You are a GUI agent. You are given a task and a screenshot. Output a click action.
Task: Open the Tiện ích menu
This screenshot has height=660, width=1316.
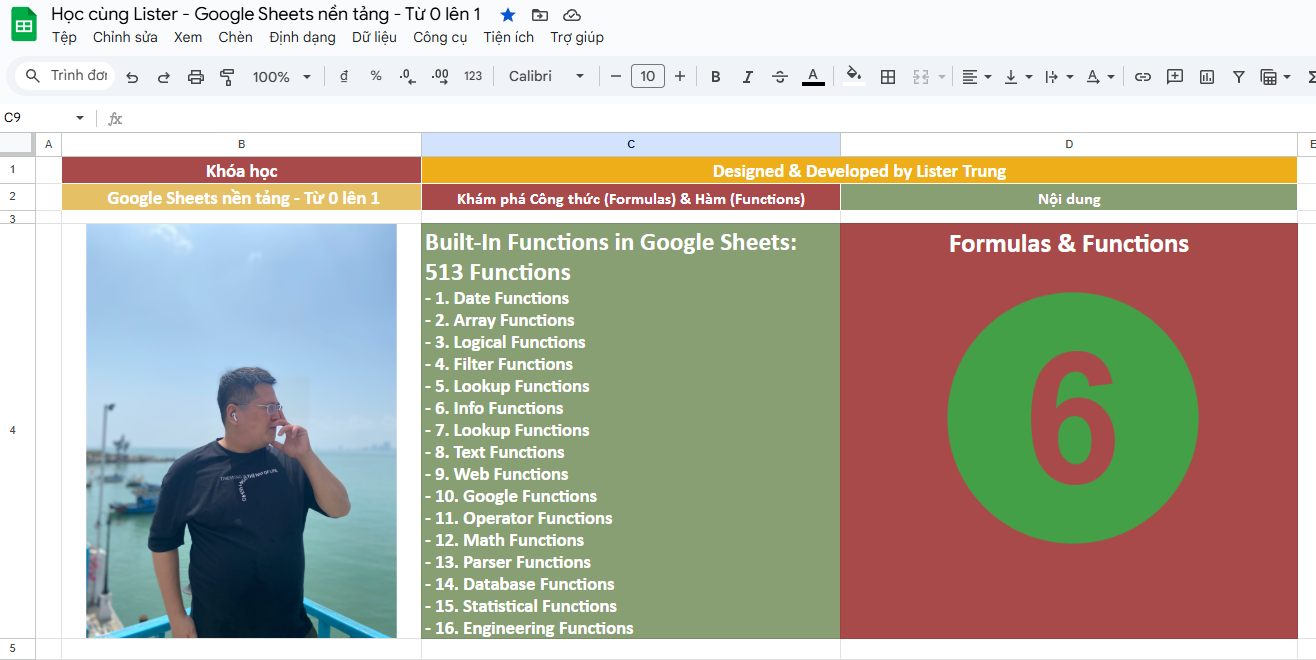(x=508, y=37)
